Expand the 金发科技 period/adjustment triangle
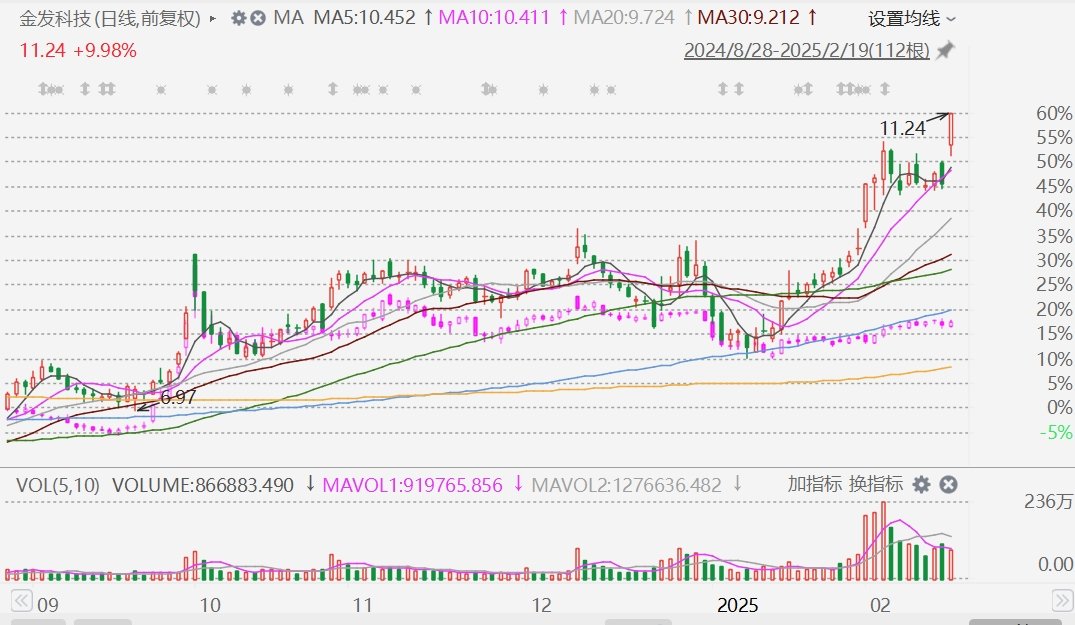 [x=213, y=19]
